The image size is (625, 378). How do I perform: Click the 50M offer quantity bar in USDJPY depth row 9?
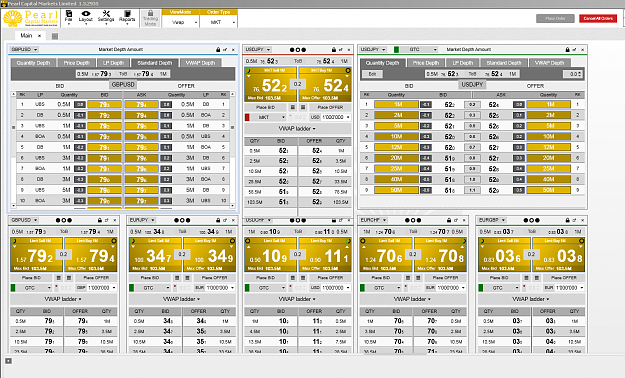(548, 190)
